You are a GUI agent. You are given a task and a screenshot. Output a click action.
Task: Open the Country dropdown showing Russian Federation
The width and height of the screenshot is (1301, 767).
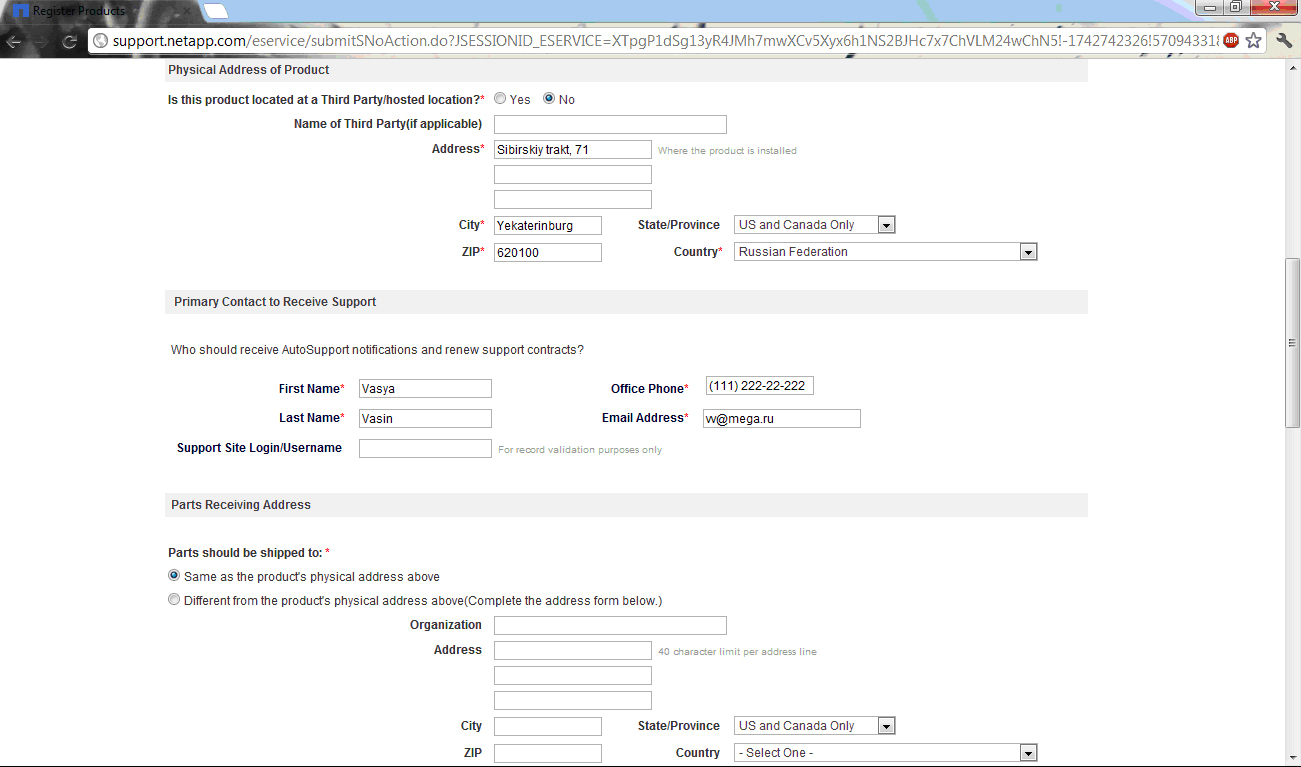(885, 252)
